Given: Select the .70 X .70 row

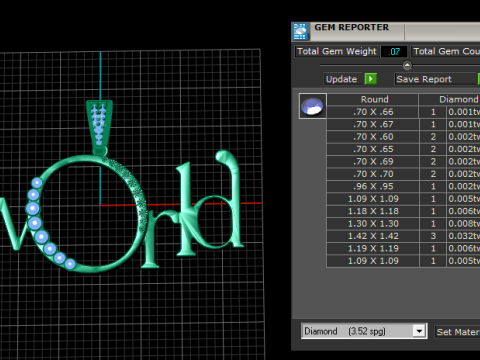Looking at the screenshot, I should point(403,174).
